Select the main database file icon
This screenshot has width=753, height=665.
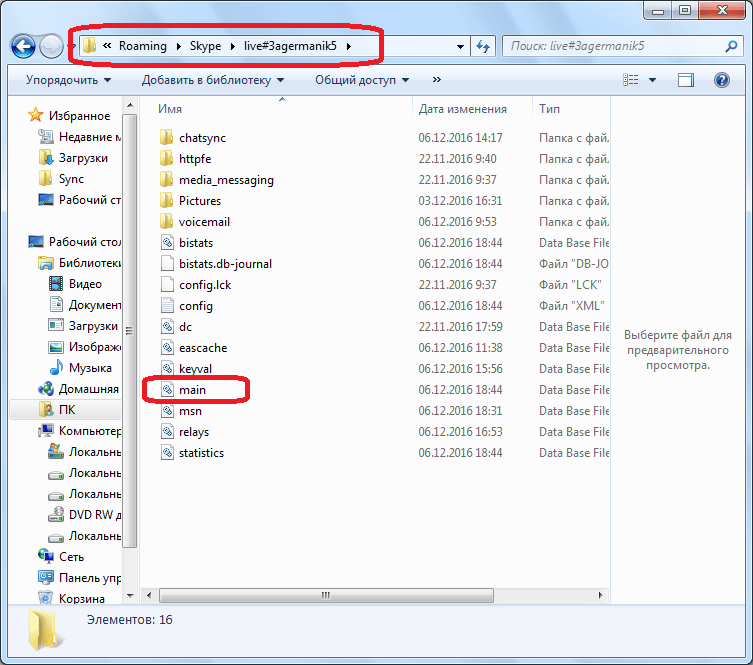click(167, 389)
